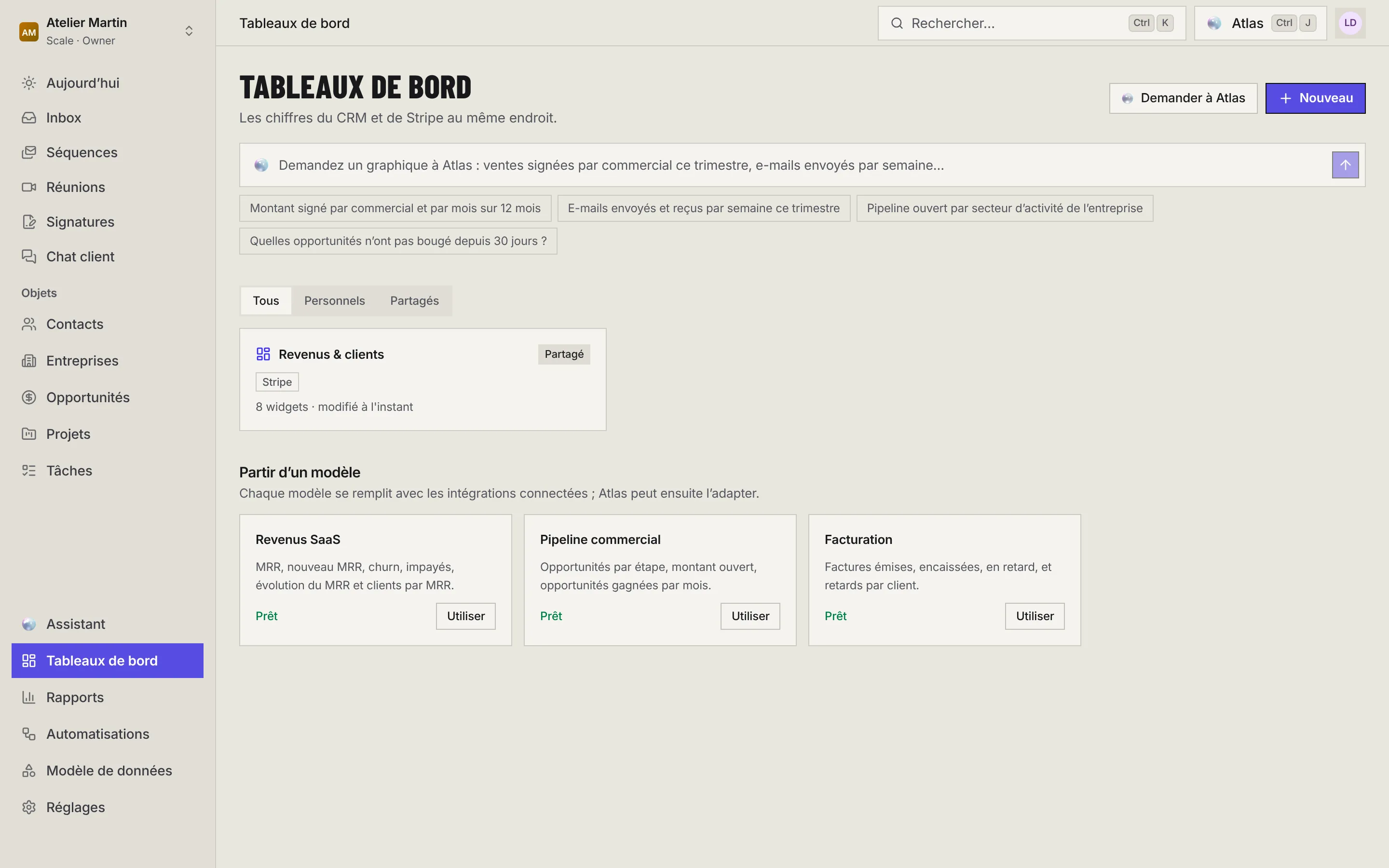Image resolution: width=1389 pixels, height=868 pixels.
Task: Click the Tableaux de bord breadcrumb title
Action: (x=295, y=23)
